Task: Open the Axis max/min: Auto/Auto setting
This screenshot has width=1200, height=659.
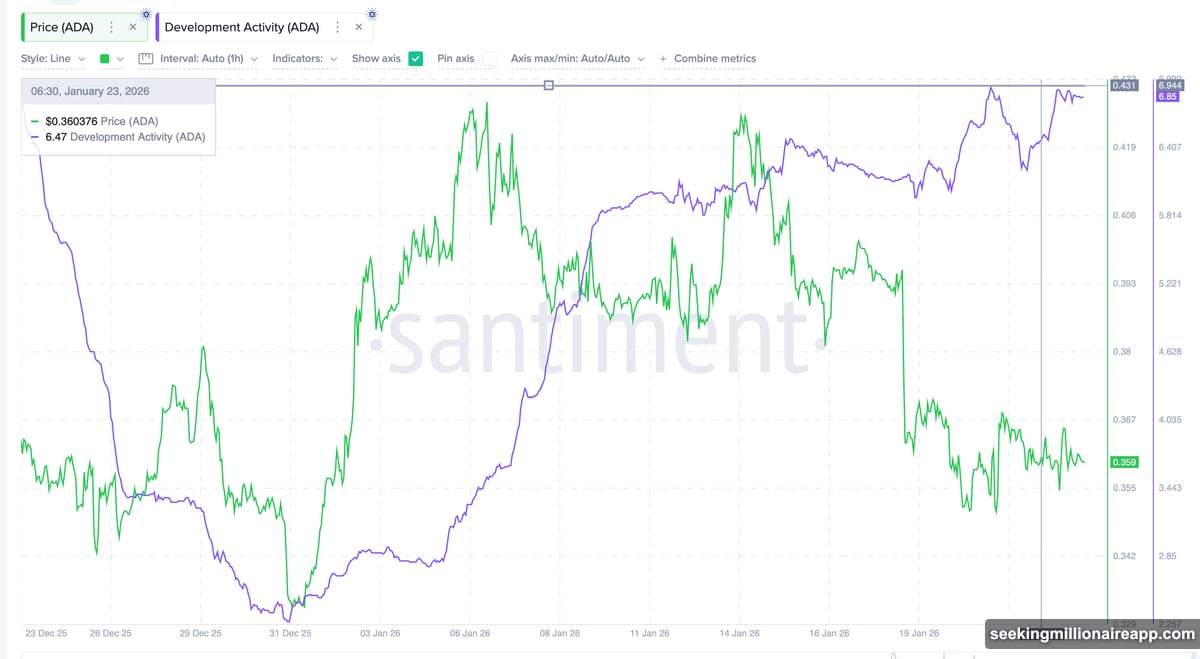Action: click(575, 58)
